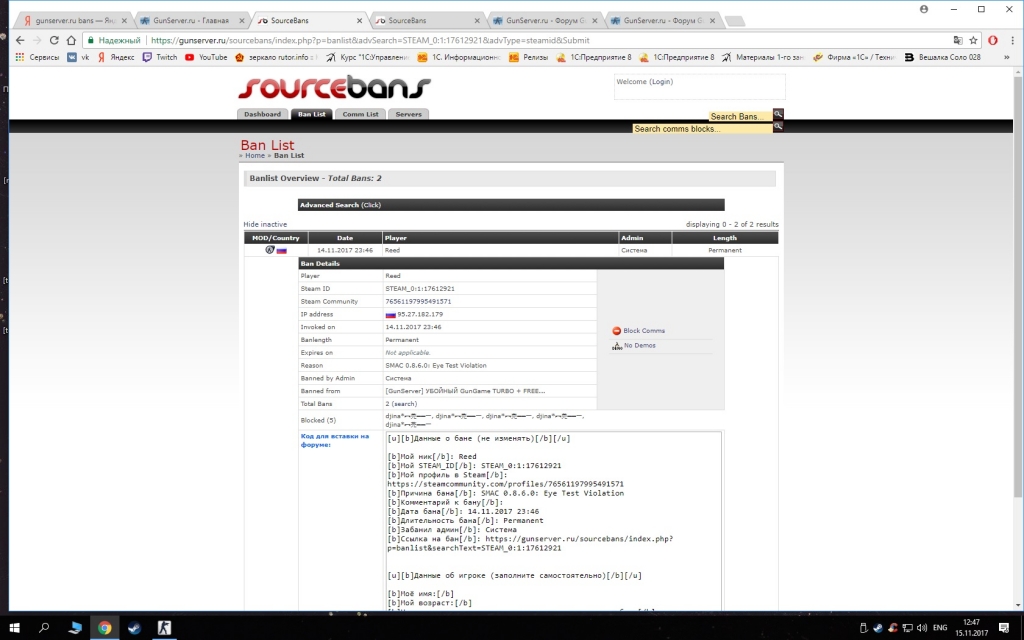The width and height of the screenshot is (1024, 640).
Task: Switch to the Comm List tab
Action: point(360,114)
